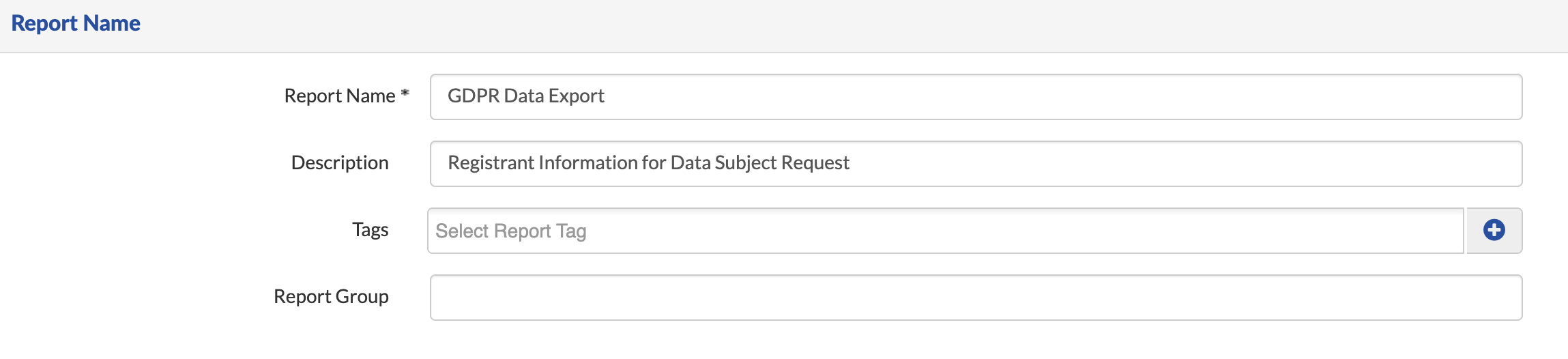Click the gray Report Name header bar
The image size is (1568, 359).
coord(784,26)
